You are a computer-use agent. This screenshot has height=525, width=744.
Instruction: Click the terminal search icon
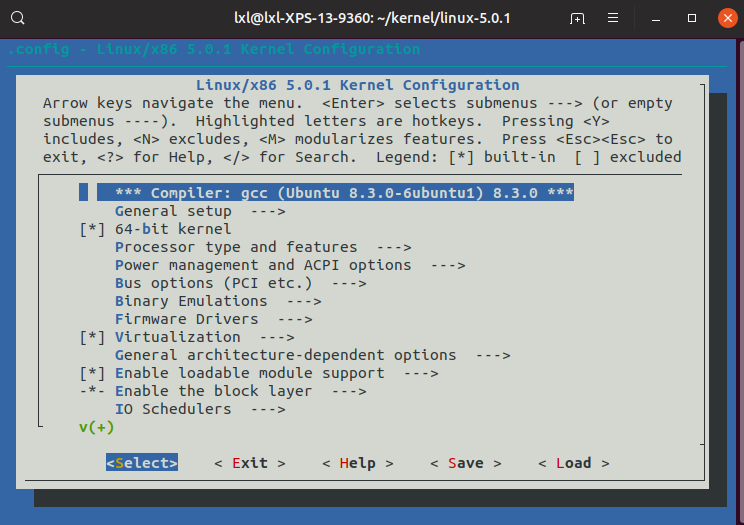tap(19, 19)
